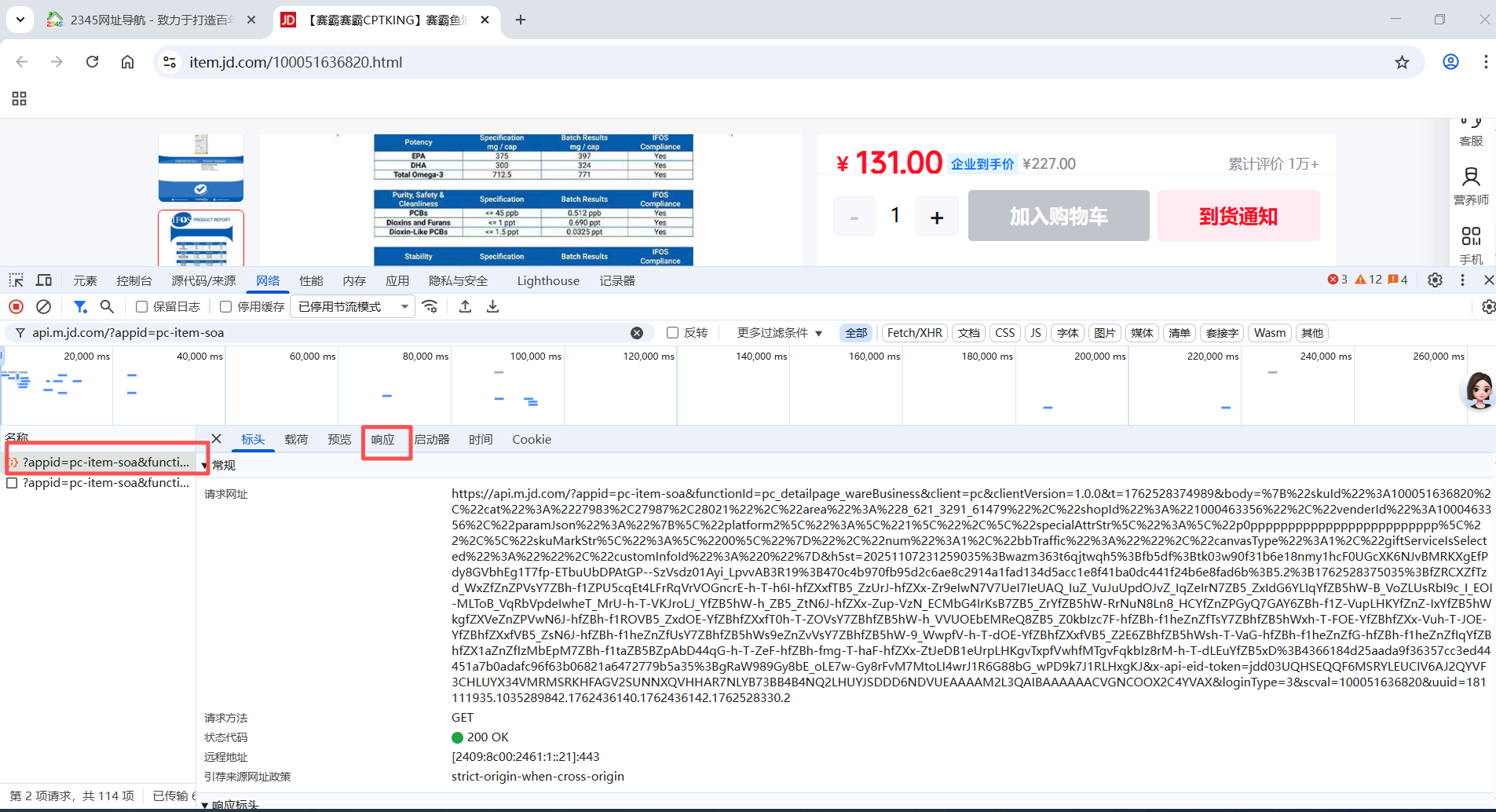Image resolution: width=1496 pixels, height=812 pixels.
Task: Enable the 保留日志 checkbox
Action: 142,307
